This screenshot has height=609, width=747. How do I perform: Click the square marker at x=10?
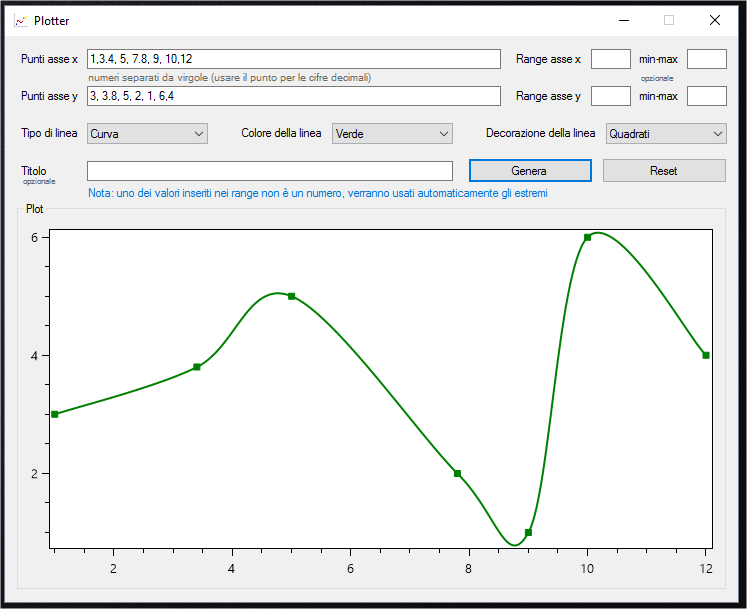click(587, 237)
